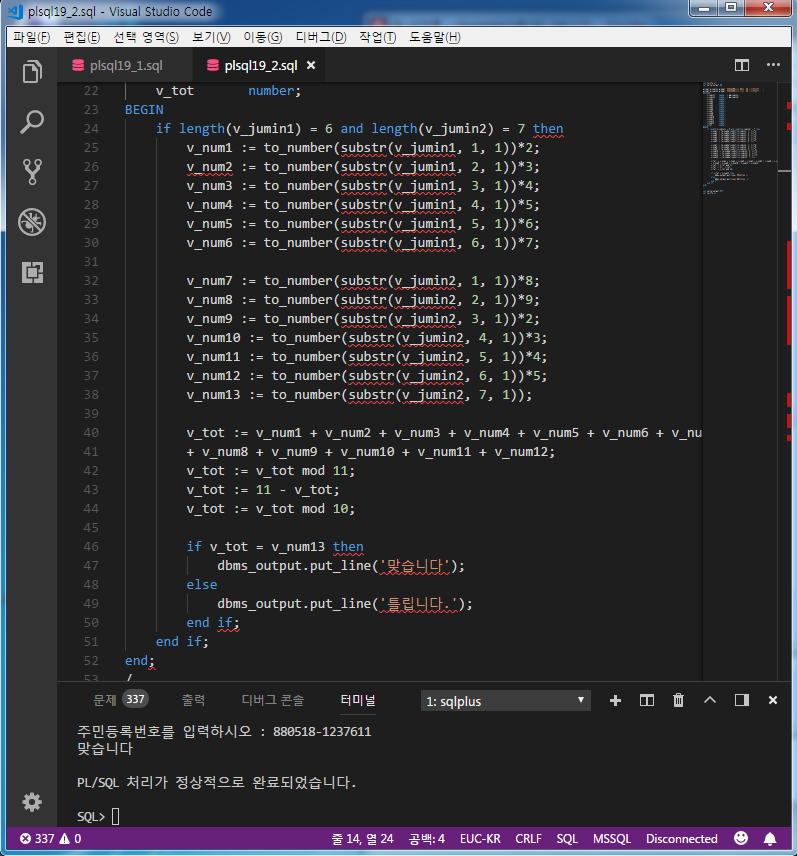Click the code minimap overview

tap(740, 138)
